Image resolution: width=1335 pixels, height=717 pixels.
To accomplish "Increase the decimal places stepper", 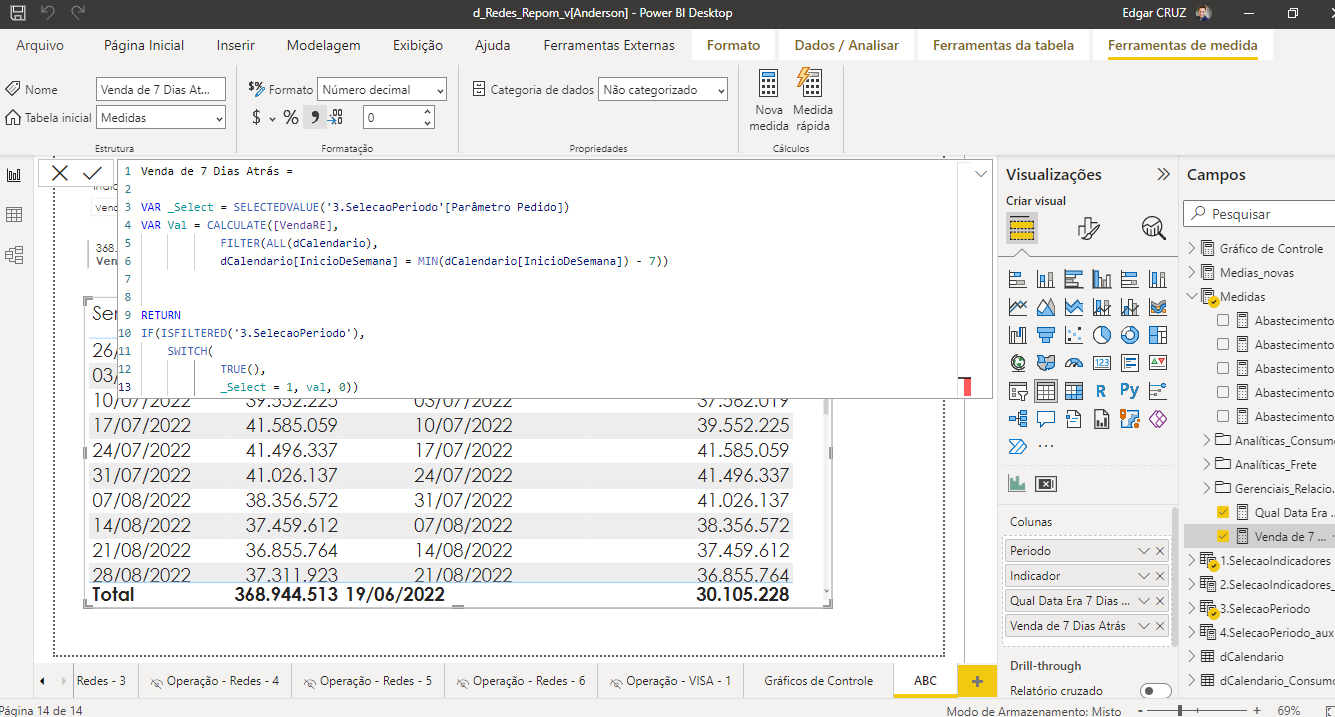I will pos(428,112).
